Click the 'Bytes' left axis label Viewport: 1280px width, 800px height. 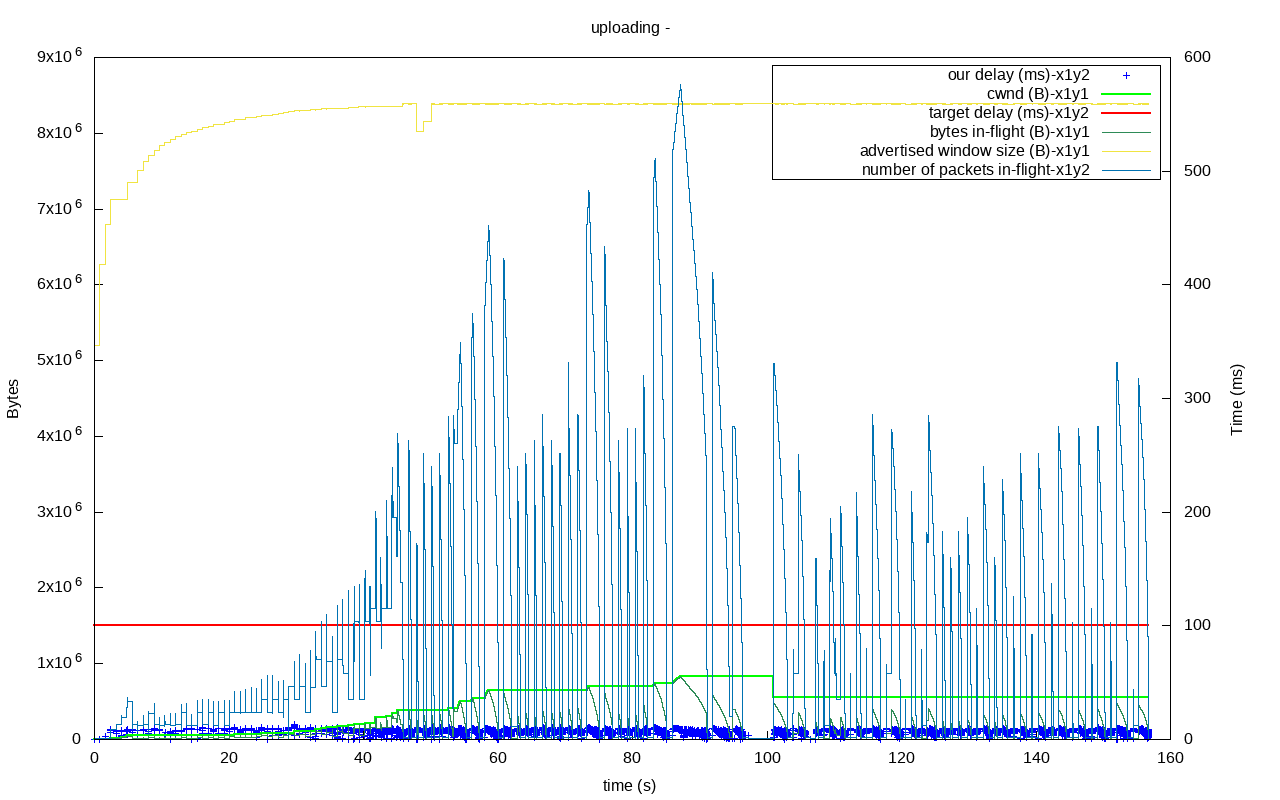point(13,399)
